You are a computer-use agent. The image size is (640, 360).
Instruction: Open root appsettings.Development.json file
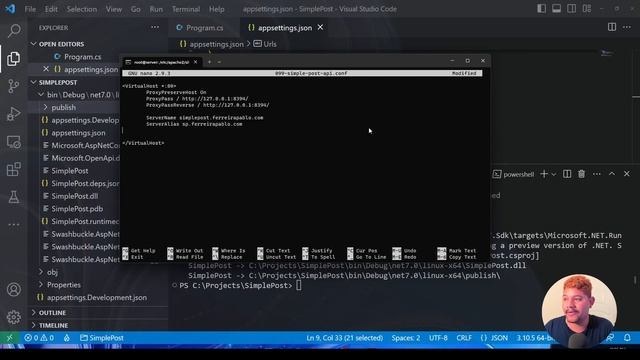coord(97,298)
